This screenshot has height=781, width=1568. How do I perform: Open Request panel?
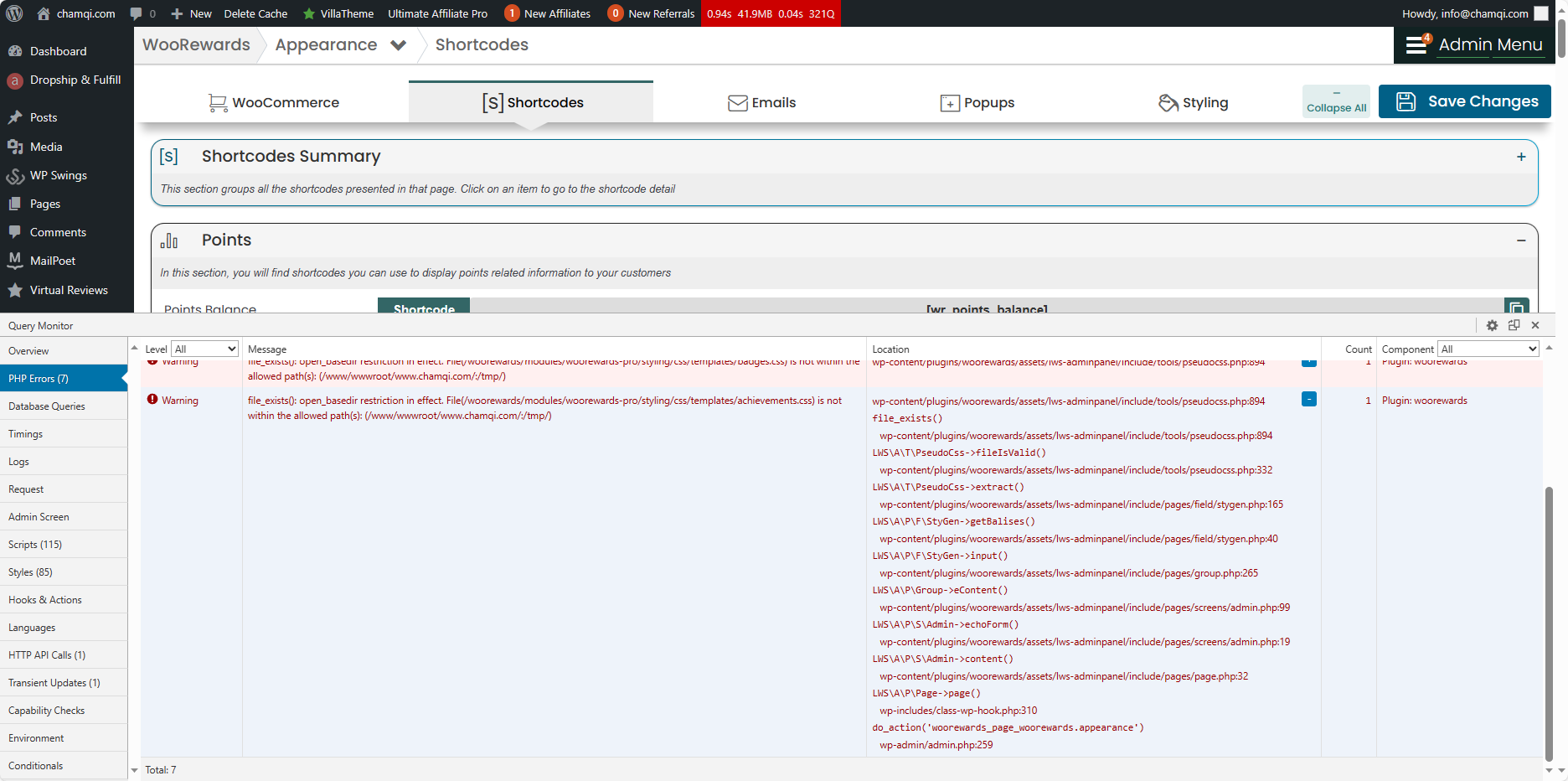(x=64, y=489)
